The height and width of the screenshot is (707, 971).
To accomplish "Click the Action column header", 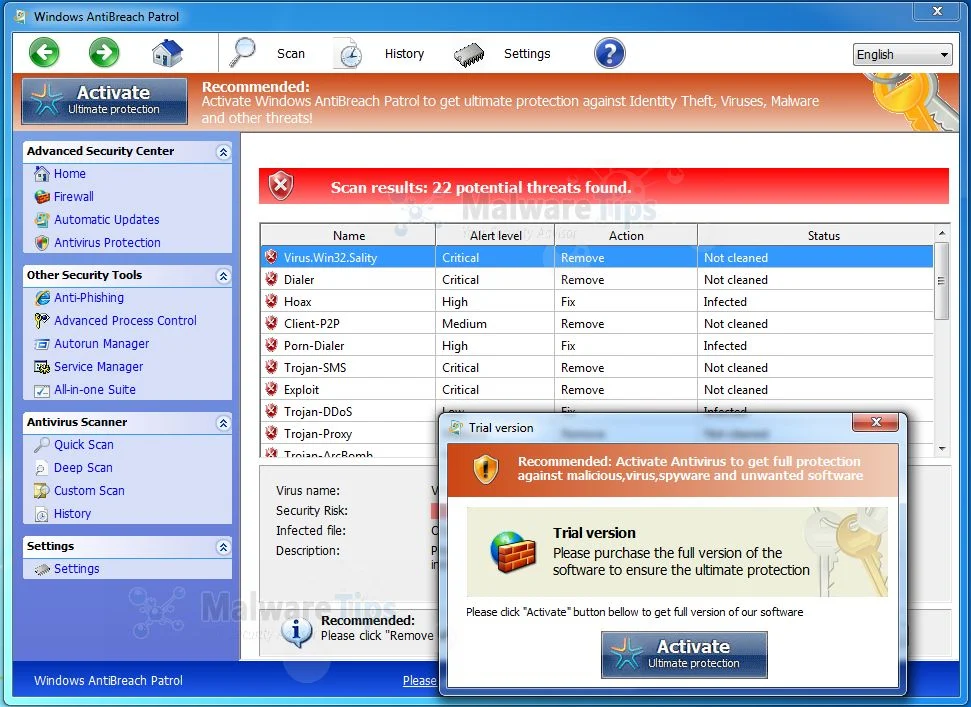I will click(x=626, y=235).
